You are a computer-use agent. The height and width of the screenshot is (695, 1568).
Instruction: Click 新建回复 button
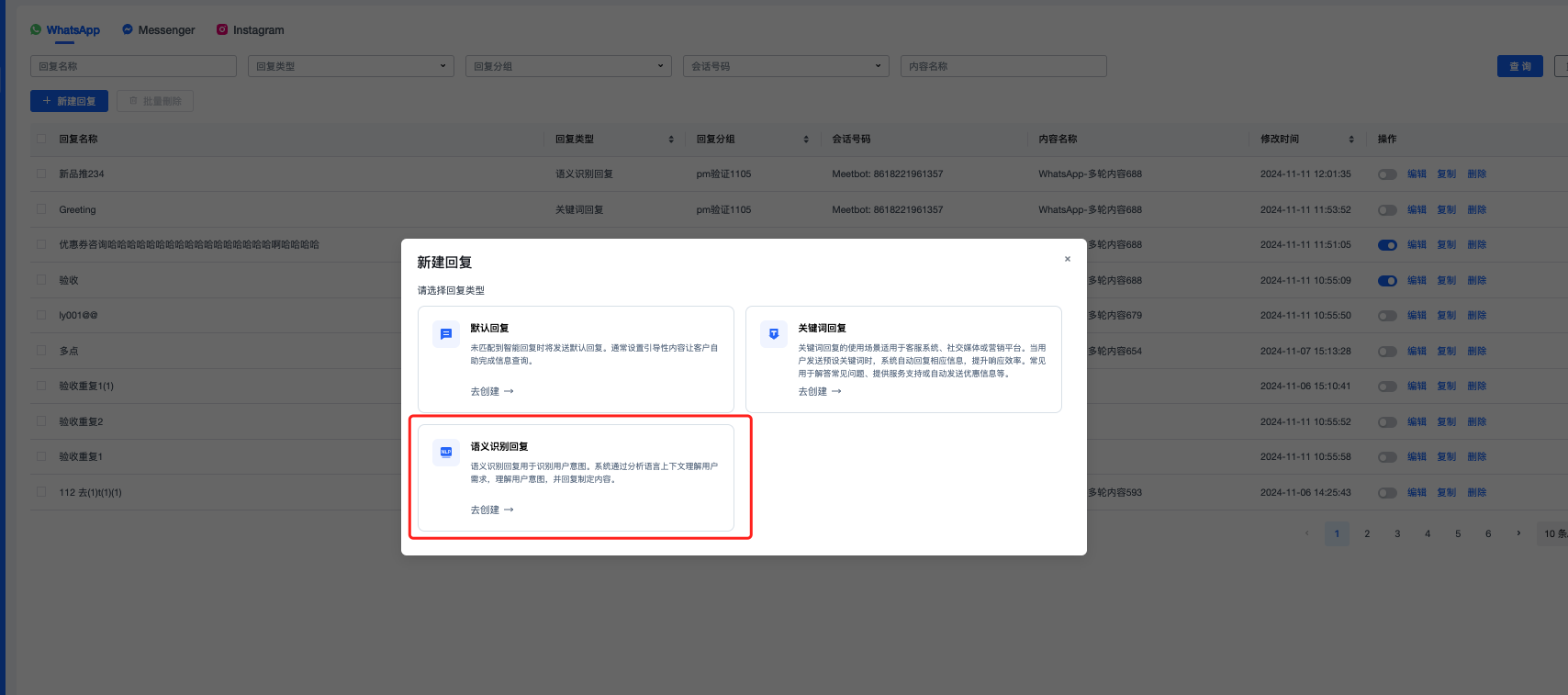click(69, 101)
